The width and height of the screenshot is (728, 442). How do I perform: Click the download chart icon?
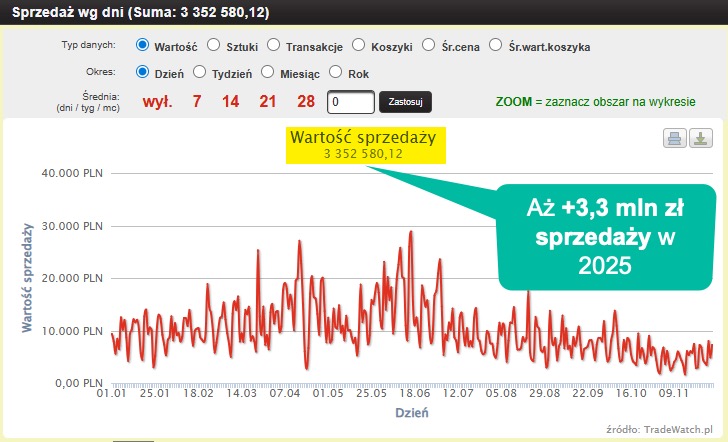click(700, 138)
